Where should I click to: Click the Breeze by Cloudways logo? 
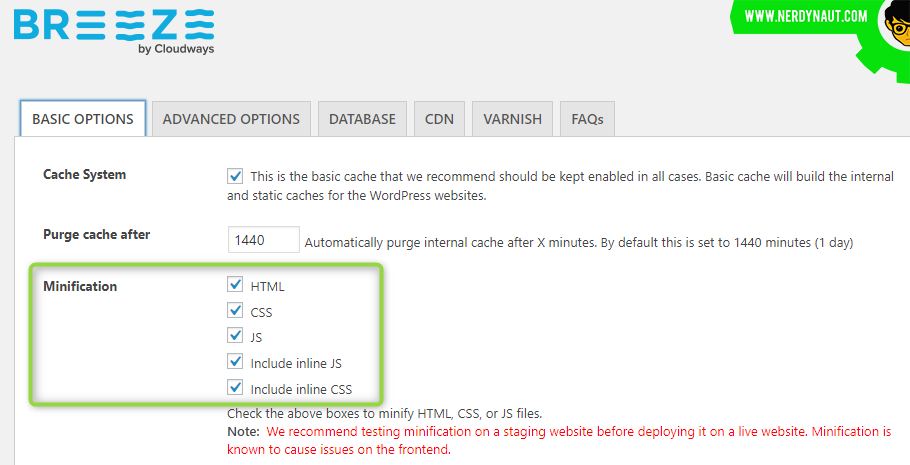[114, 32]
